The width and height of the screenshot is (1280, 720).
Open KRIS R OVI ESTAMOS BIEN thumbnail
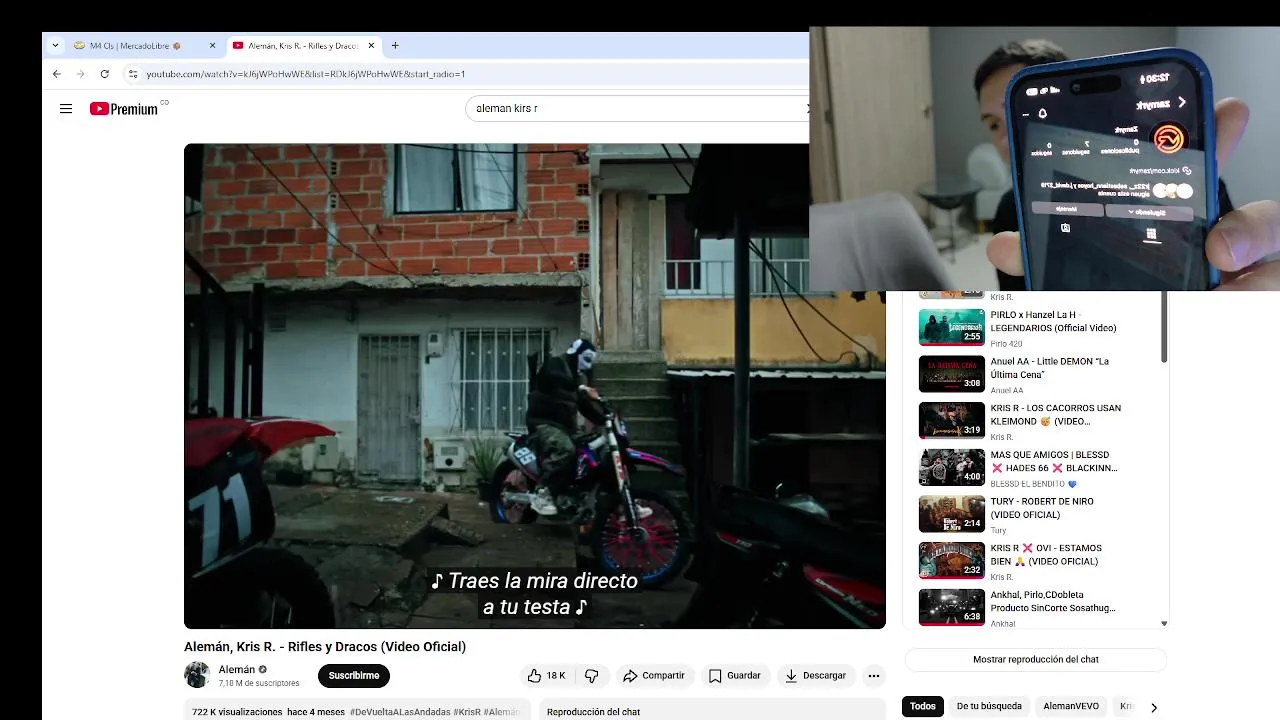952,561
